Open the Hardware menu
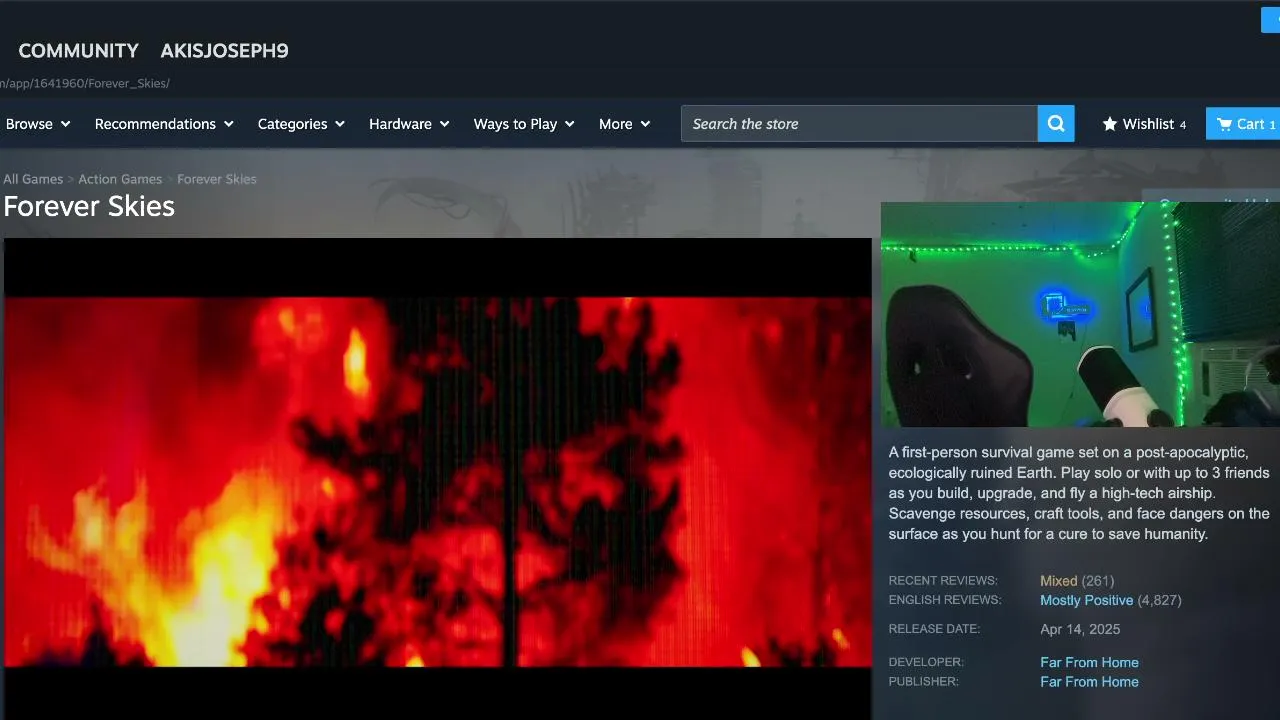Viewport: 1280px width, 720px height. point(409,124)
